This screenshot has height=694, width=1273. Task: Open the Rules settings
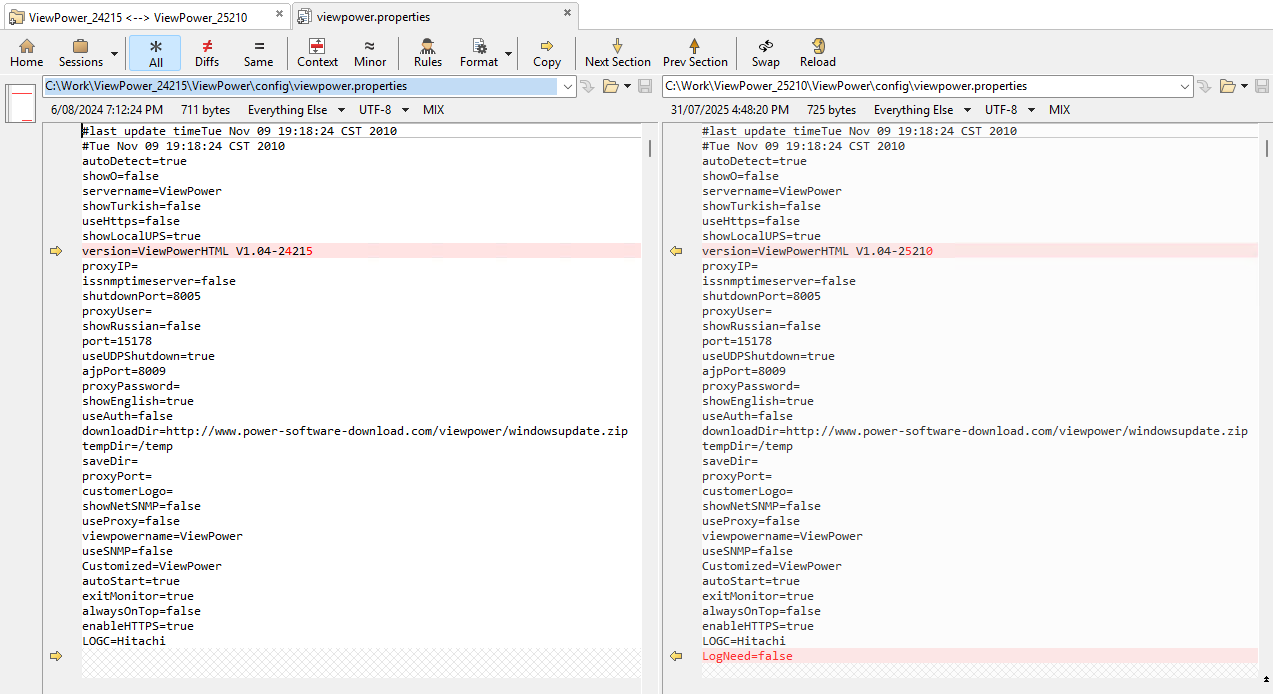(x=428, y=53)
